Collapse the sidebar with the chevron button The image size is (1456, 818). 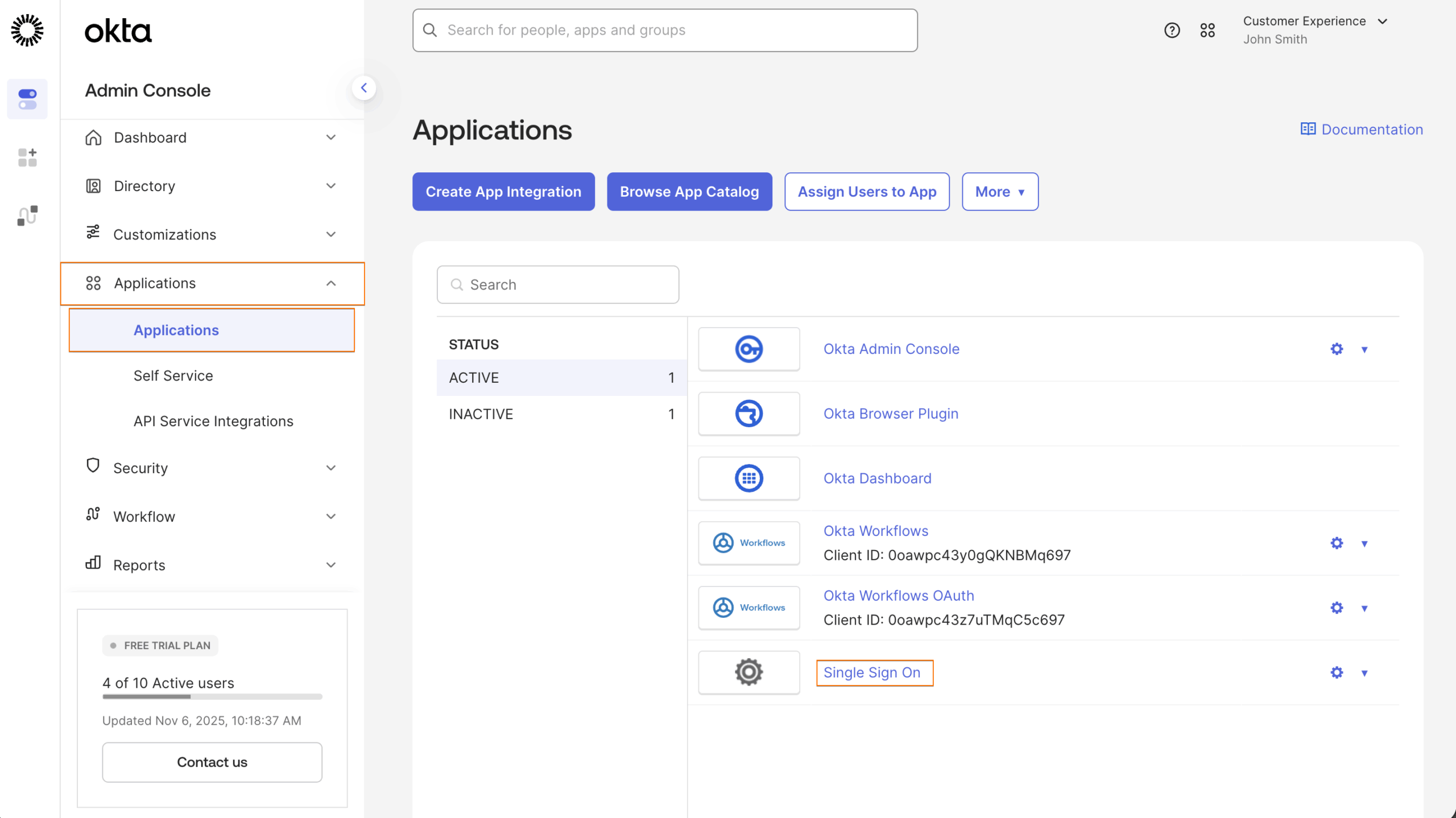(x=365, y=88)
